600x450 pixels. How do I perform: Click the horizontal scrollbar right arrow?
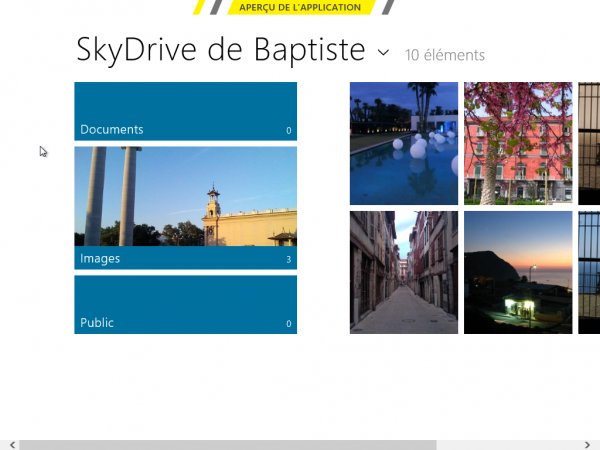click(589, 444)
